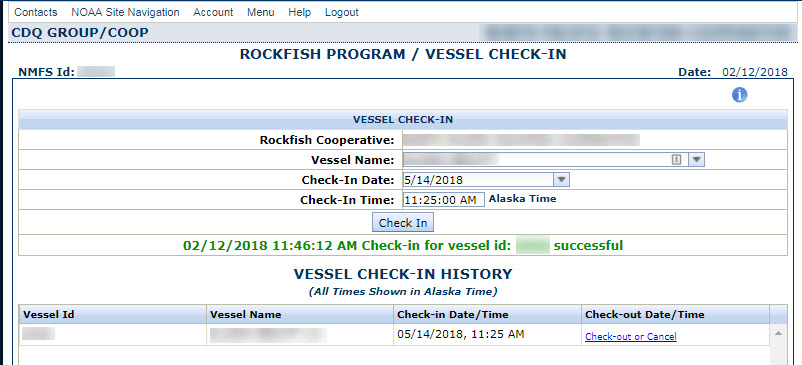Open the Check-In Date dropdown arrow
This screenshot has height=365, width=802.
click(x=561, y=180)
